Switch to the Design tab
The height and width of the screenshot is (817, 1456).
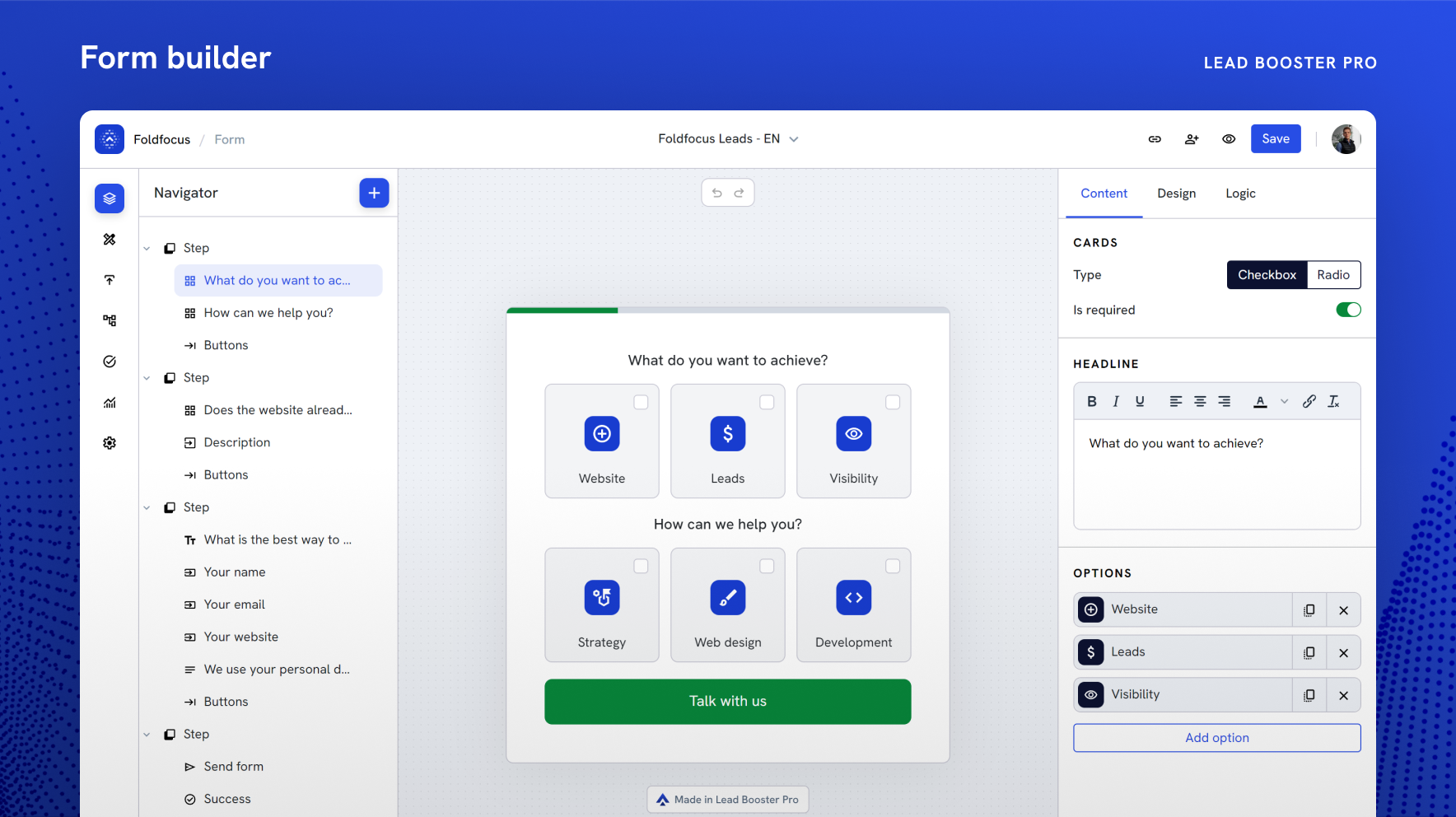coord(1176,193)
